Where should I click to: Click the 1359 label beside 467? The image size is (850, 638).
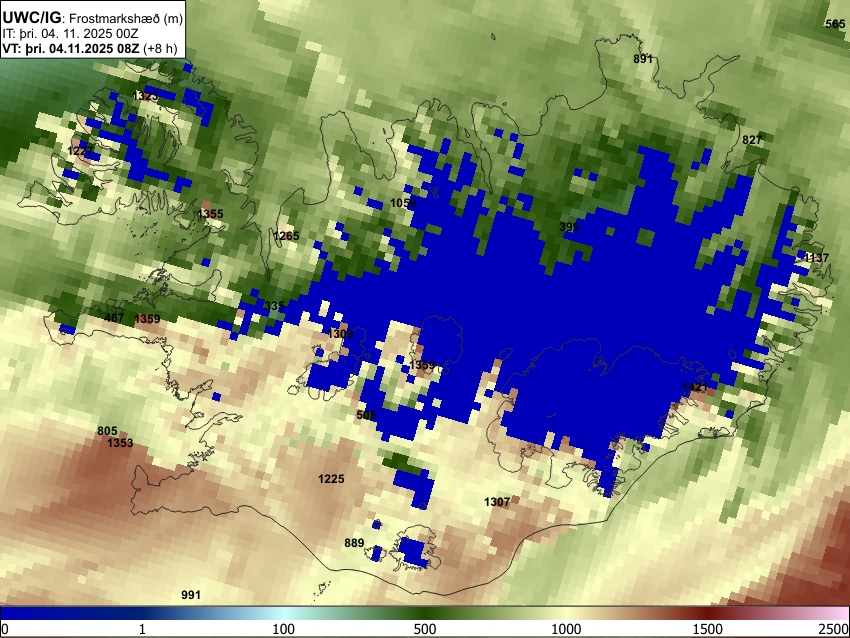[147, 319]
